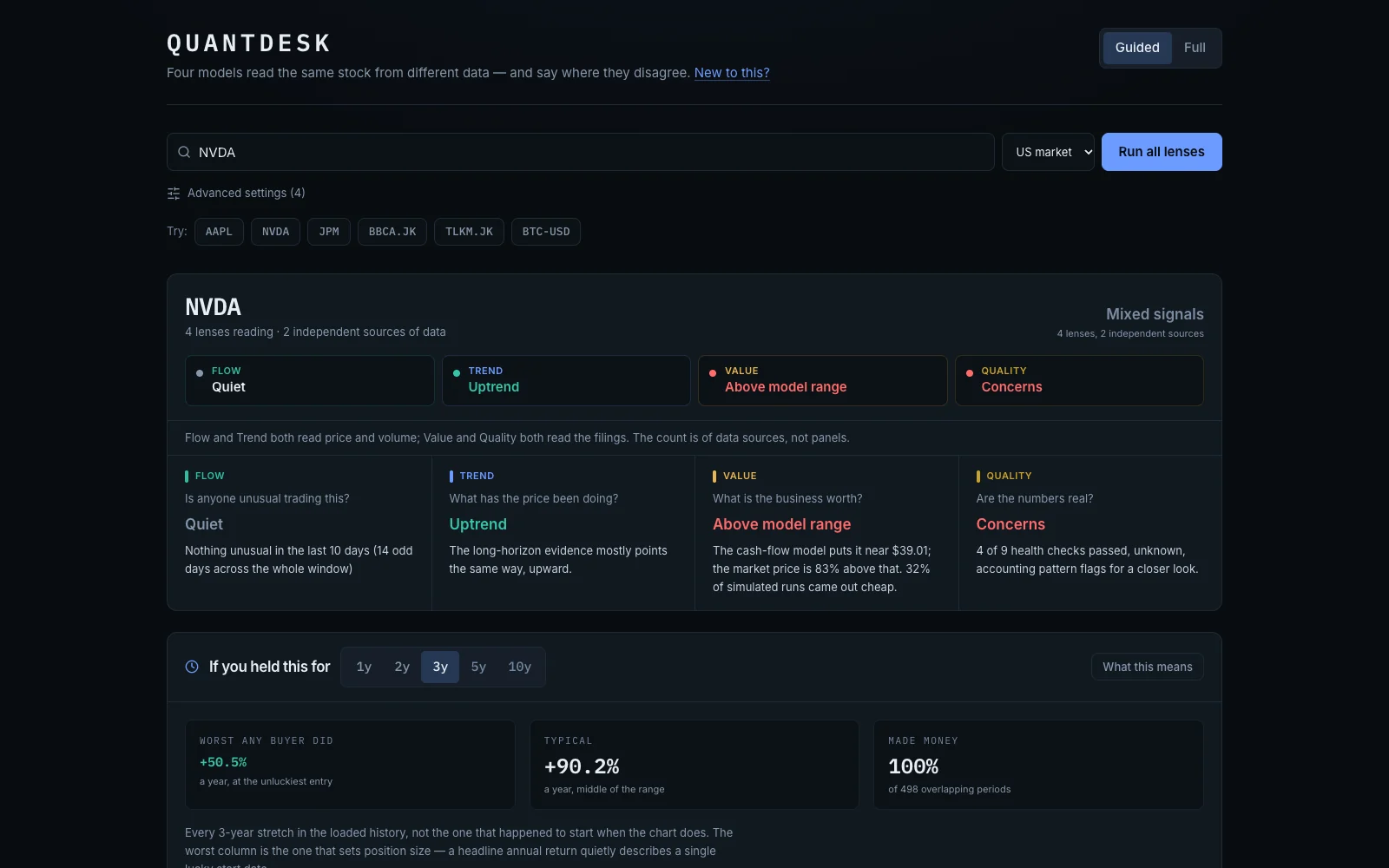Select the 5y holding period
The height and width of the screenshot is (868, 1389).
coord(478,667)
